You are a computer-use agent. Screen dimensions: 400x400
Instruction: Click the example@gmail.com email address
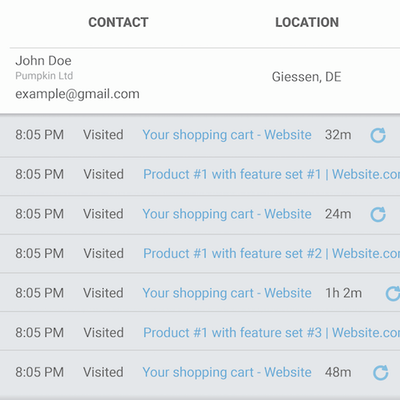tap(77, 94)
